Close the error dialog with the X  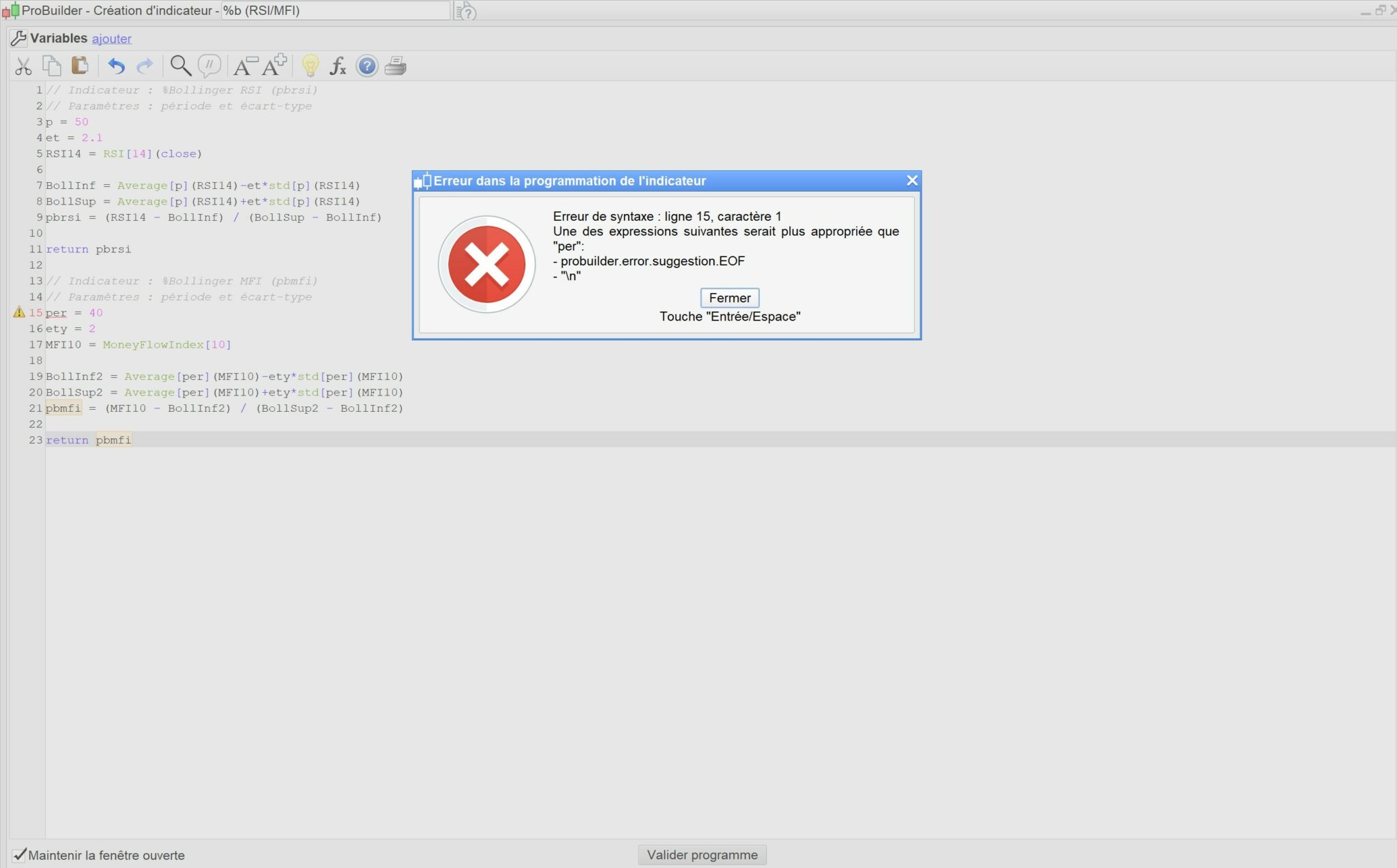coord(912,181)
